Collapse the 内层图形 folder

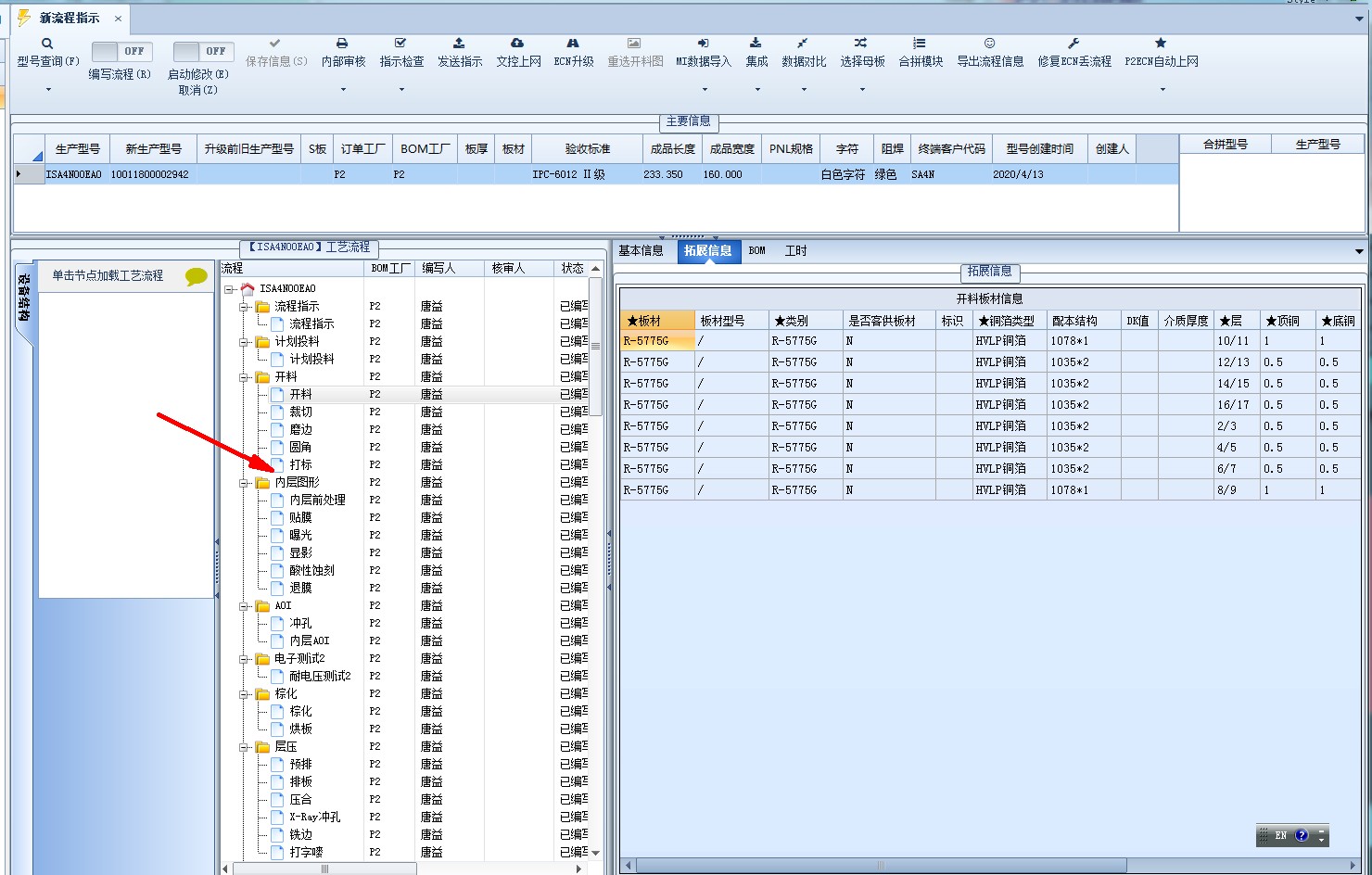pyautogui.click(x=245, y=483)
